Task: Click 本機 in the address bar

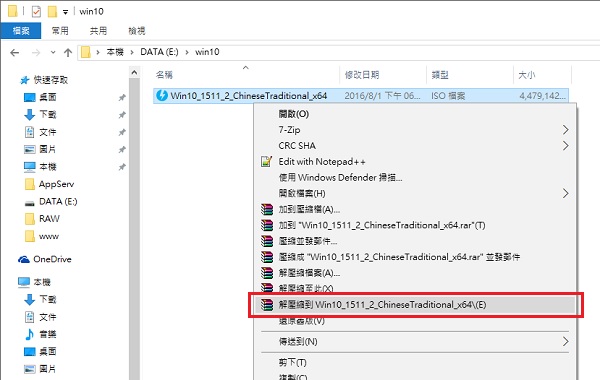Action: point(115,52)
